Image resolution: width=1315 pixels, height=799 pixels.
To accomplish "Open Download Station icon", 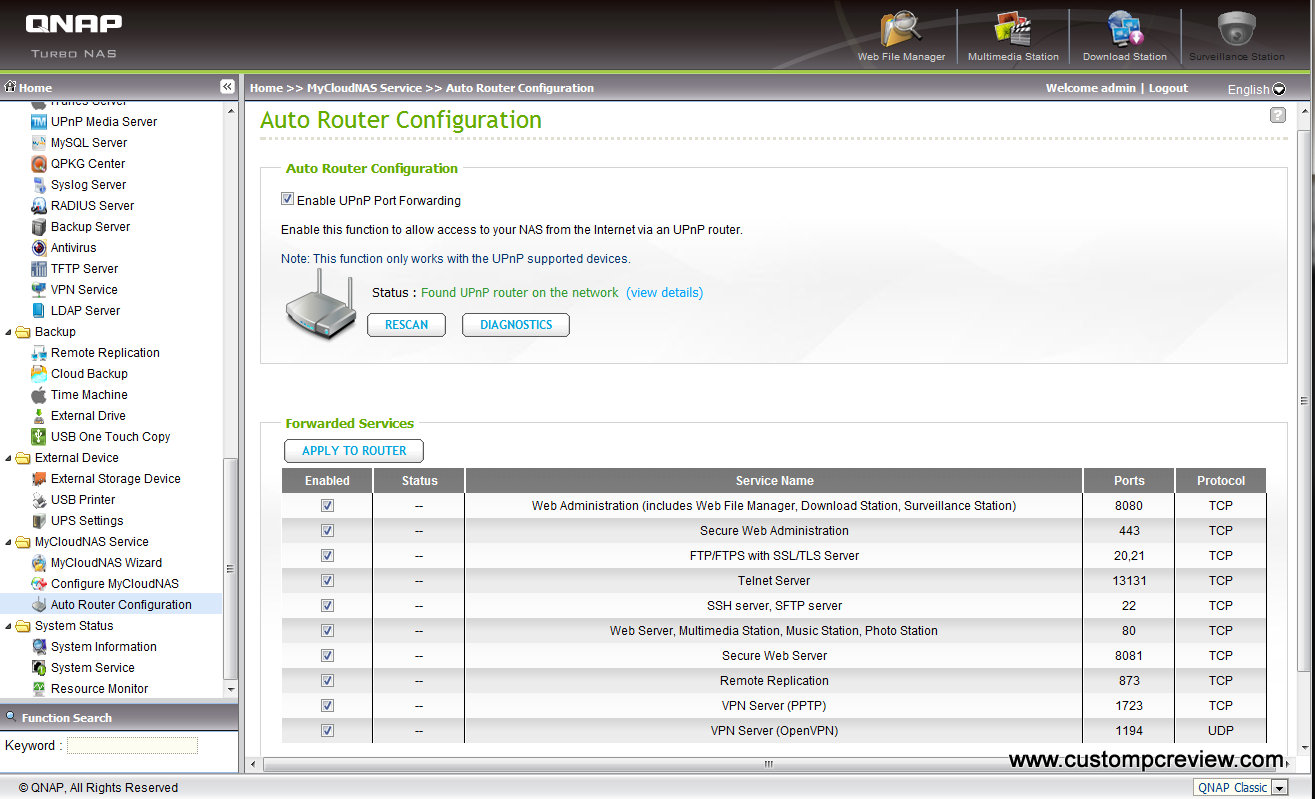I will 1125,30.
